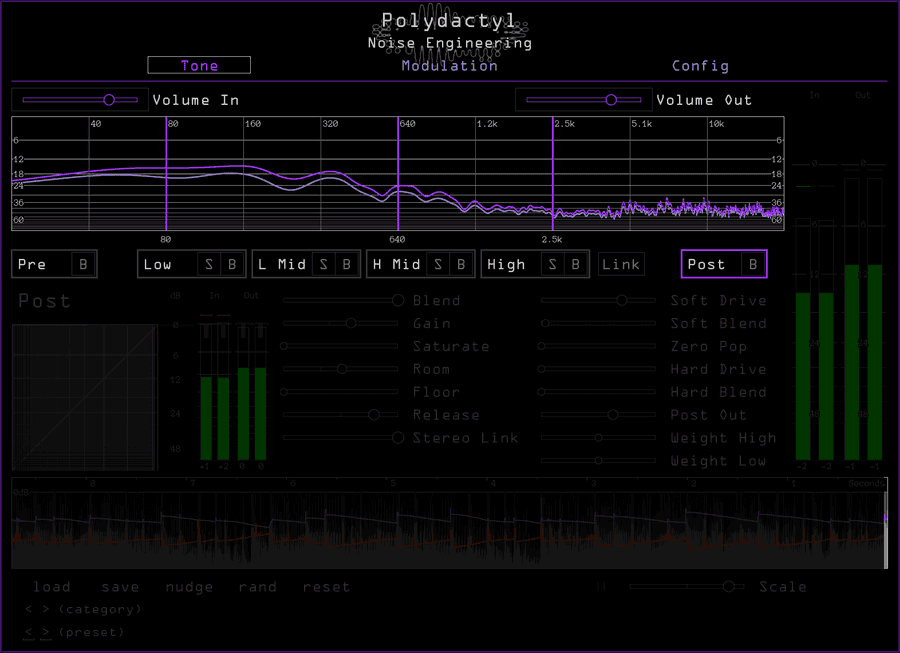Toggle the Link button
Viewport: 900px width, 653px height.
[x=621, y=265]
